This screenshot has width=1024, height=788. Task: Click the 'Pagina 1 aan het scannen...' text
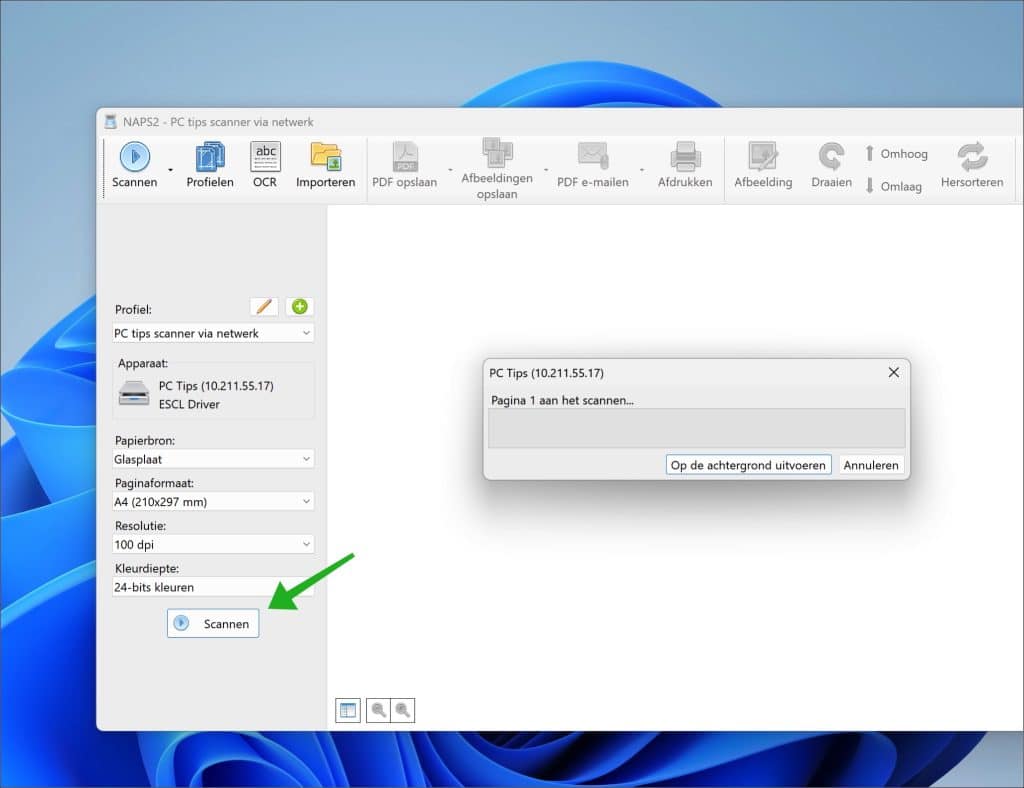pos(562,400)
